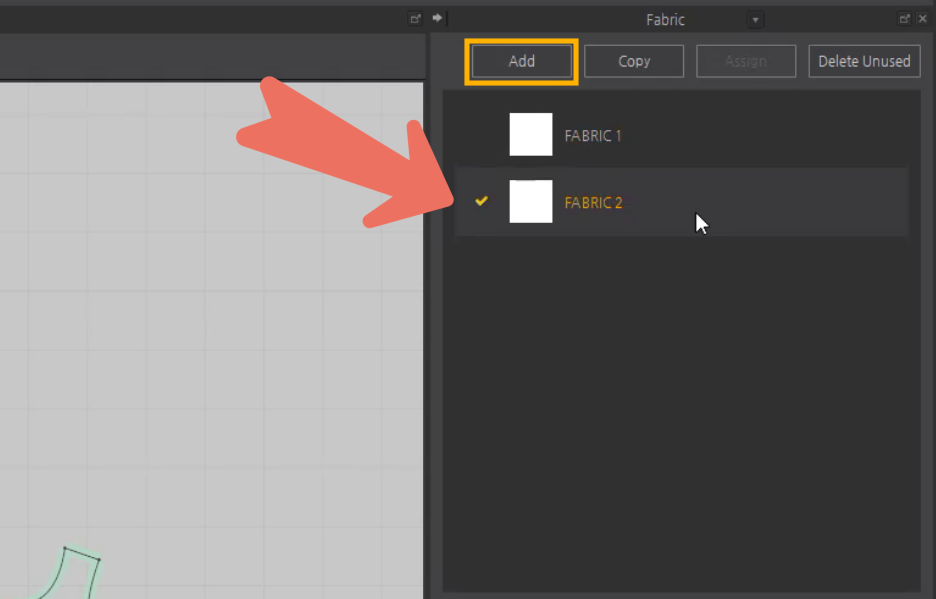
Task: Undock the Fabric panel via popout icon
Action: tap(904, 19)
